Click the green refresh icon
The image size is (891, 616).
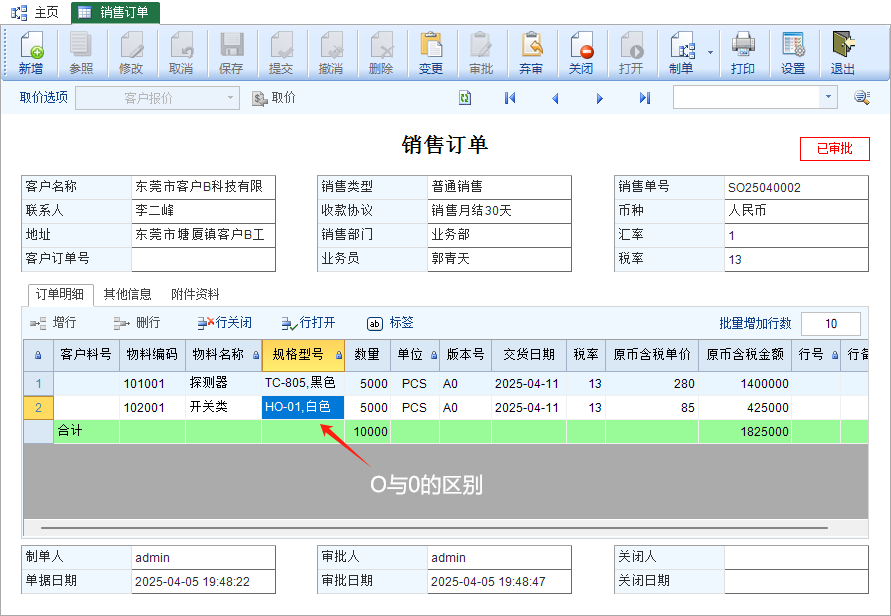pyautogui.click(x=465, y=98)
